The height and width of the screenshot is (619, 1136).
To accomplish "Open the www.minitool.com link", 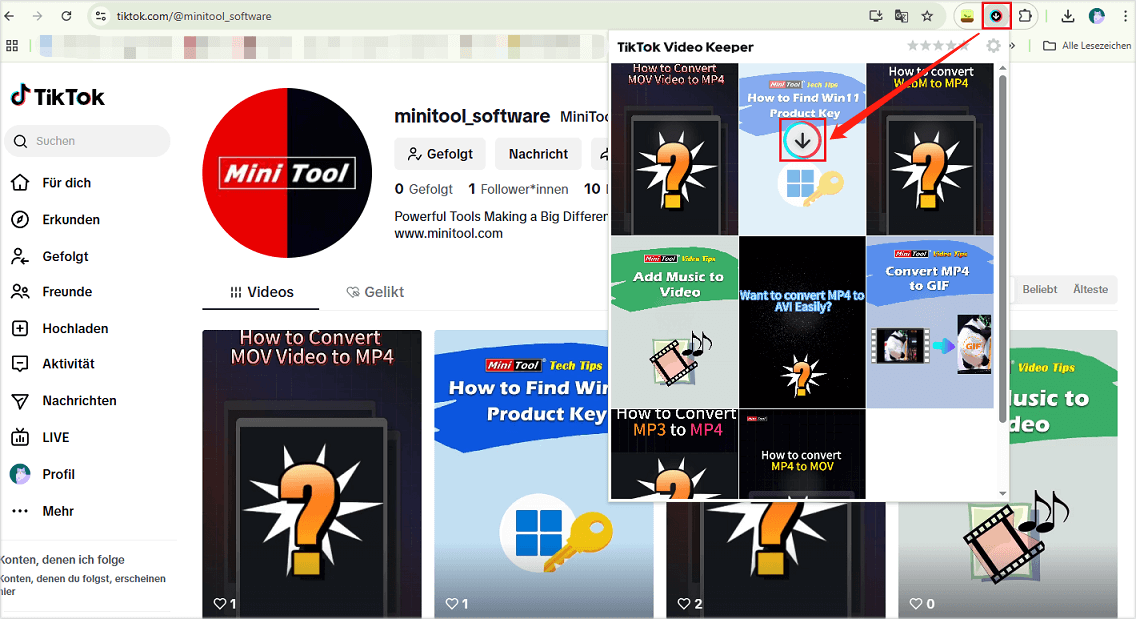I will pos(448,233).
